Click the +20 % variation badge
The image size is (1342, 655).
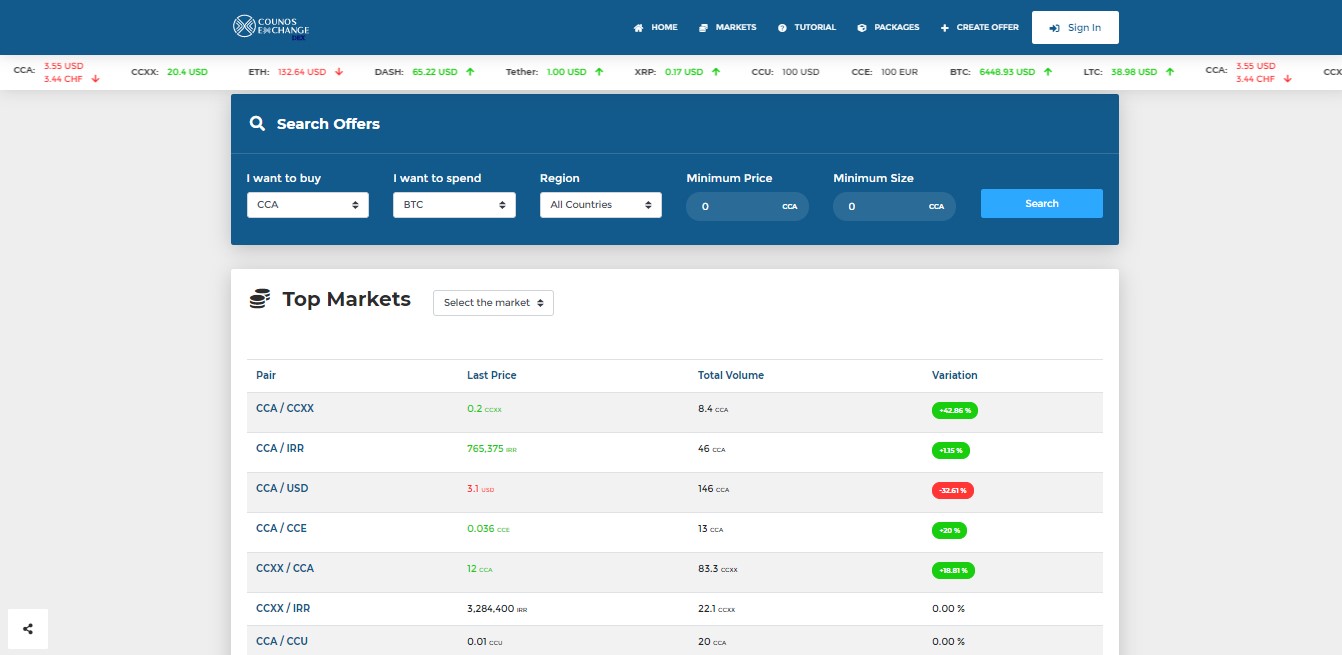tap(949, 530)
